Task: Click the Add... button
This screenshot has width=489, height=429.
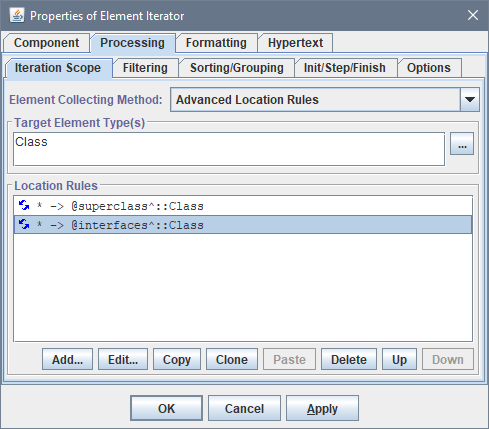Action: [x=67, y=359]
